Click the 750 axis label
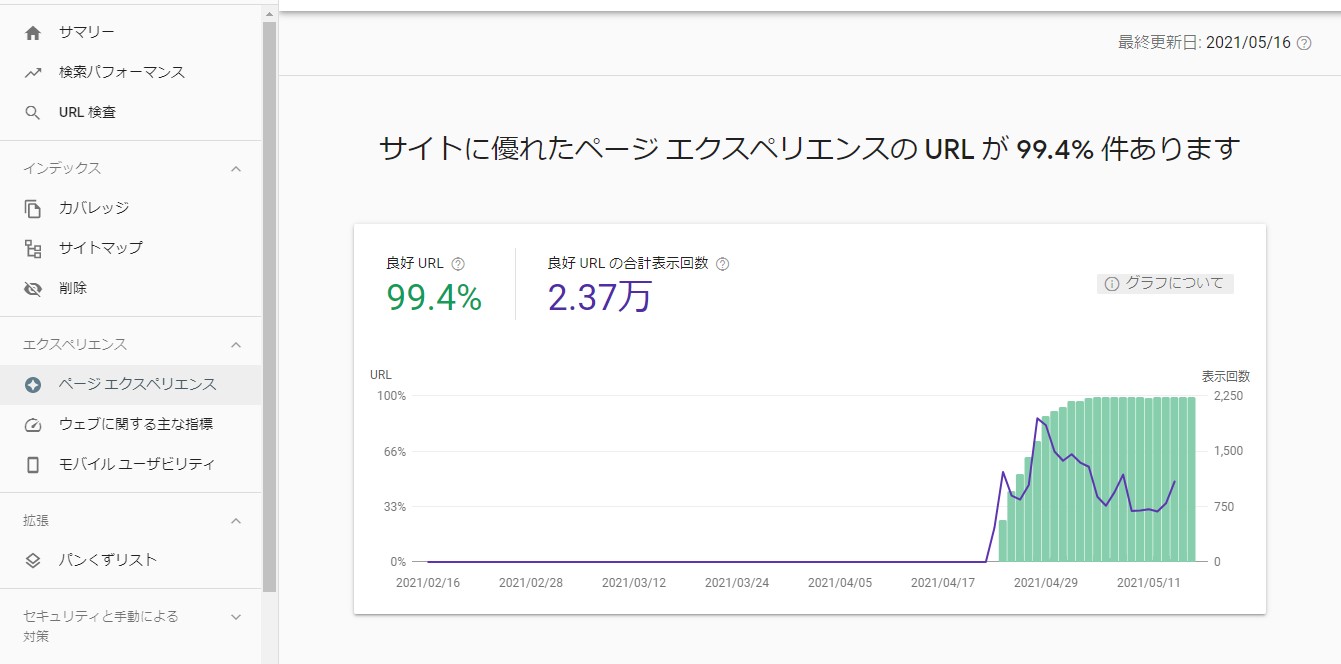1341x664 pixels. [x=1224, y=507]
